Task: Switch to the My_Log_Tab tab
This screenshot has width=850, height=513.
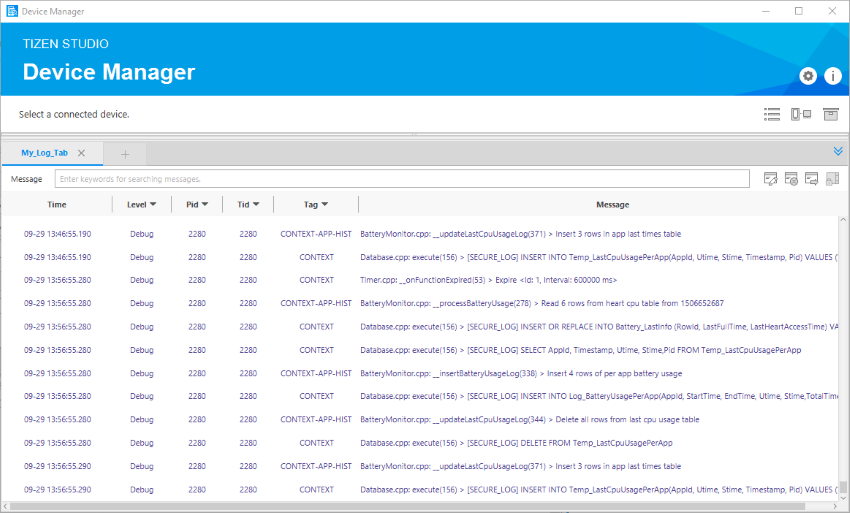Action: [x=45, y=153]
